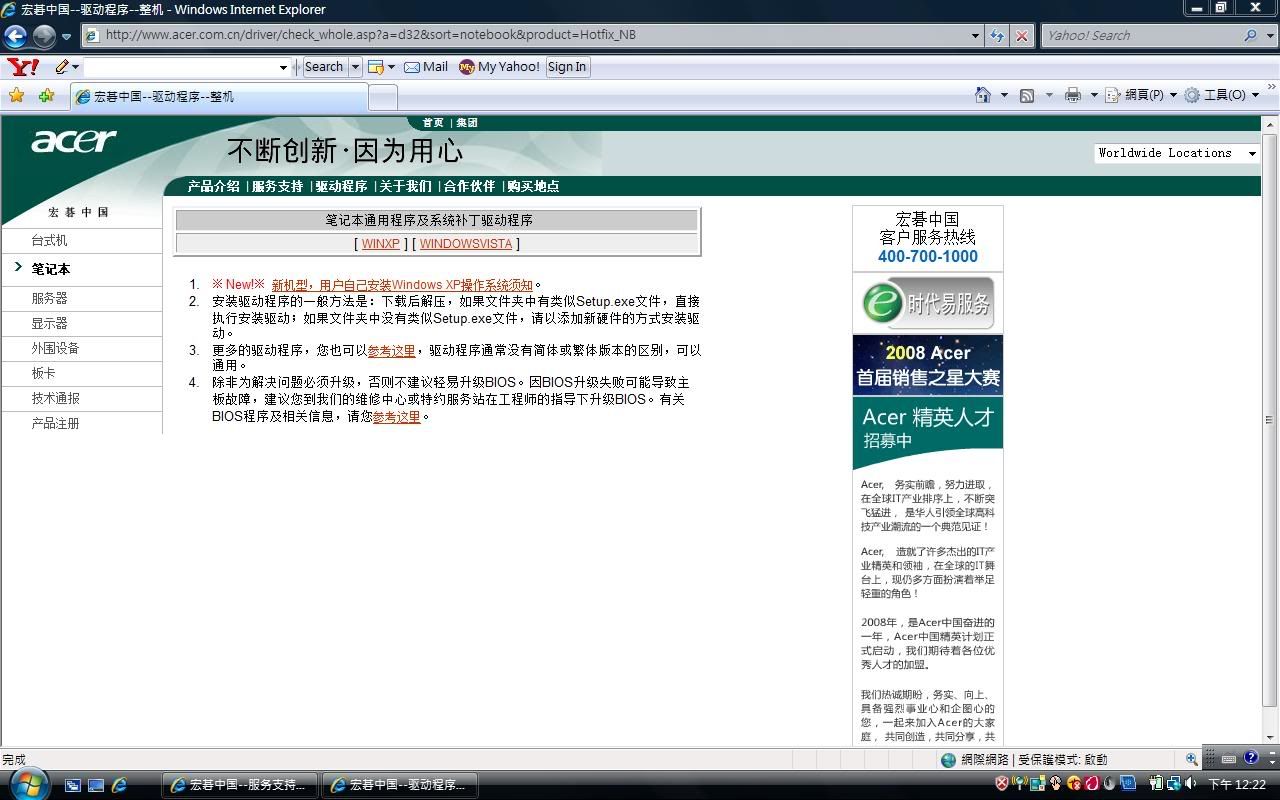Open 关于我们 navigation menu item
The width and height of the screenshot is (1280, 800).
[x=405, y=186]
